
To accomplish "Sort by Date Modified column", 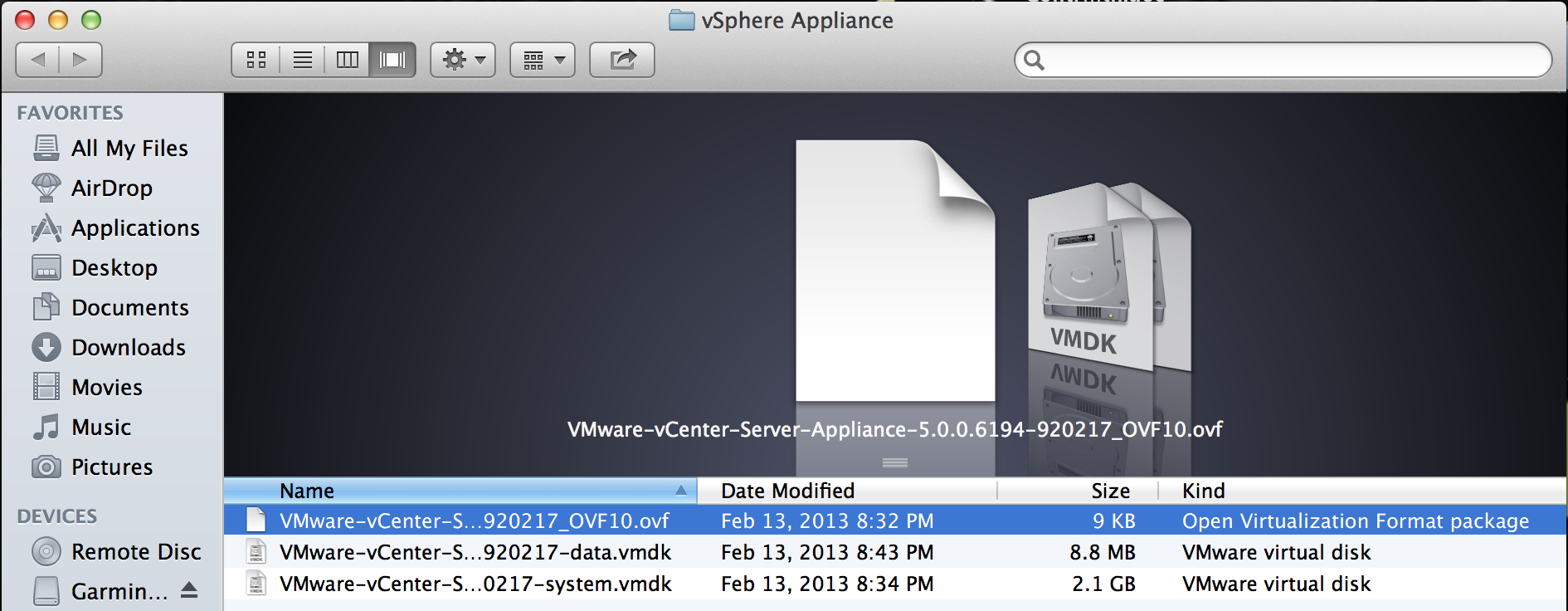I will click(x=846, y=491).
